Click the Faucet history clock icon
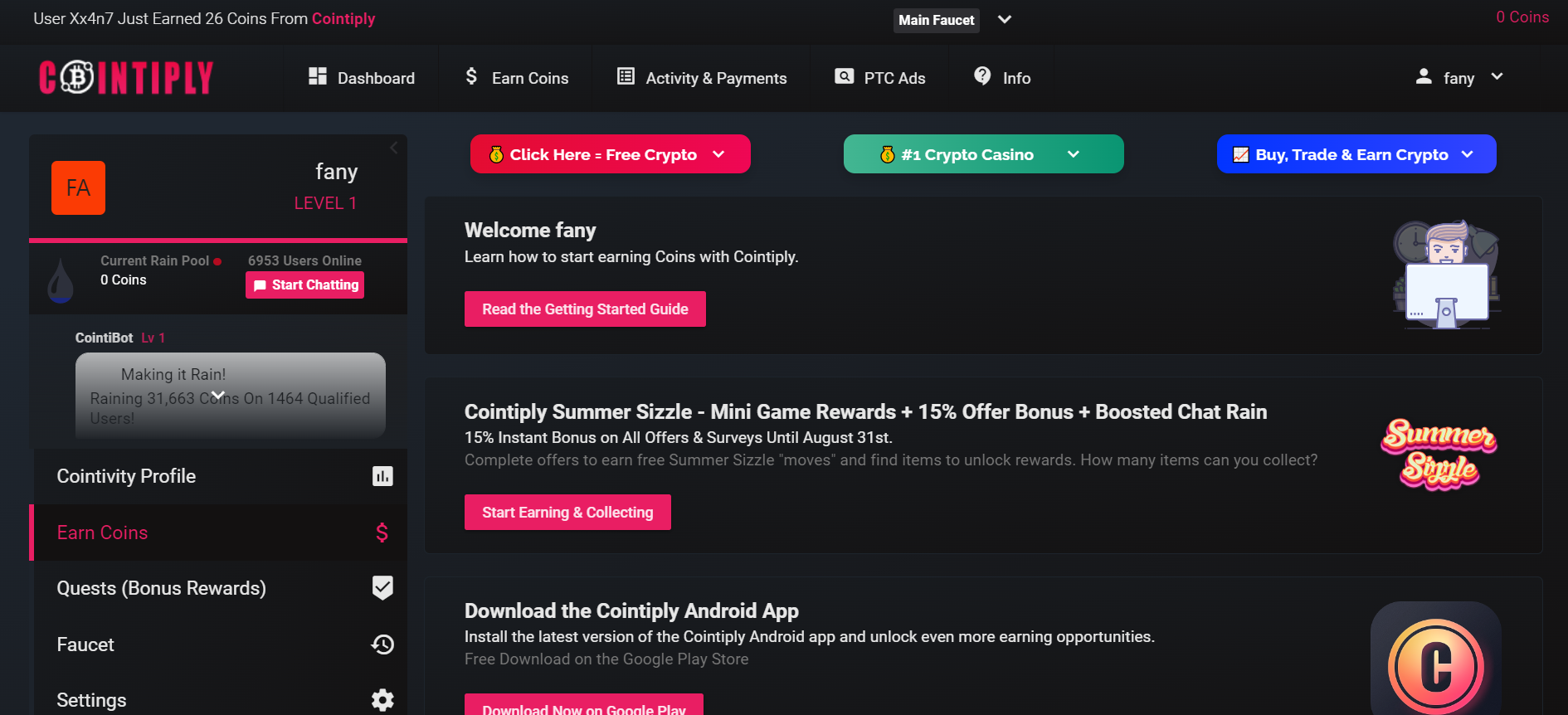The image size is (1568, 715). (x=382, y=644)
